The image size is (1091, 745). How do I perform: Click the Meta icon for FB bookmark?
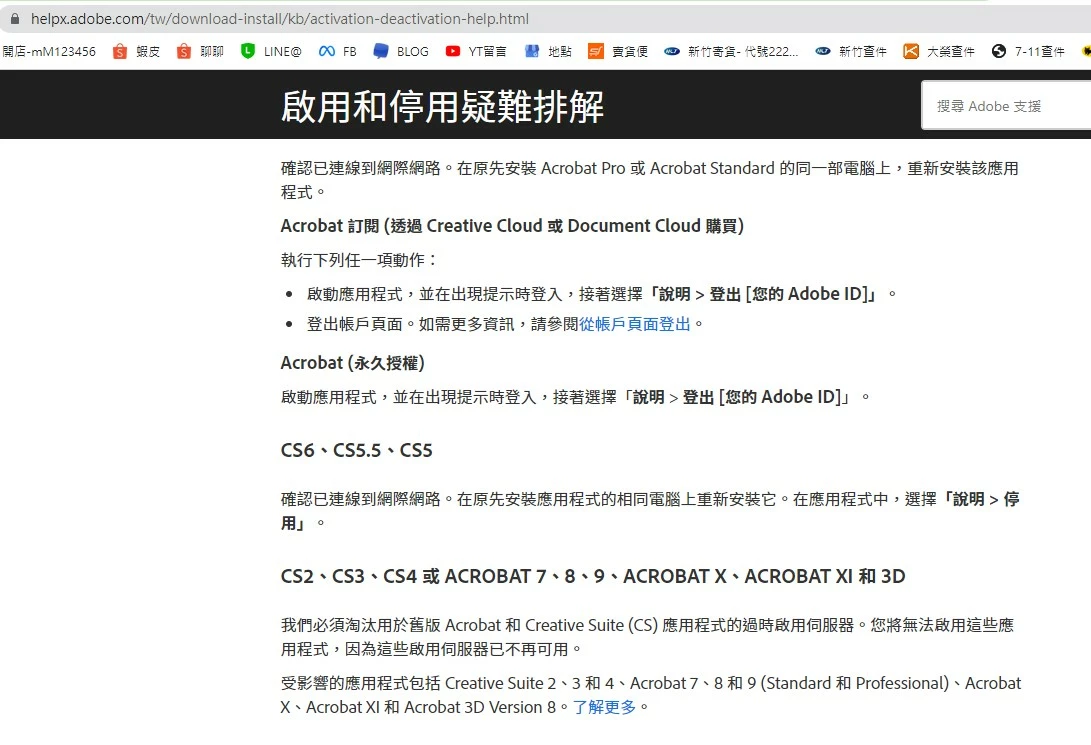pos(326,51)
